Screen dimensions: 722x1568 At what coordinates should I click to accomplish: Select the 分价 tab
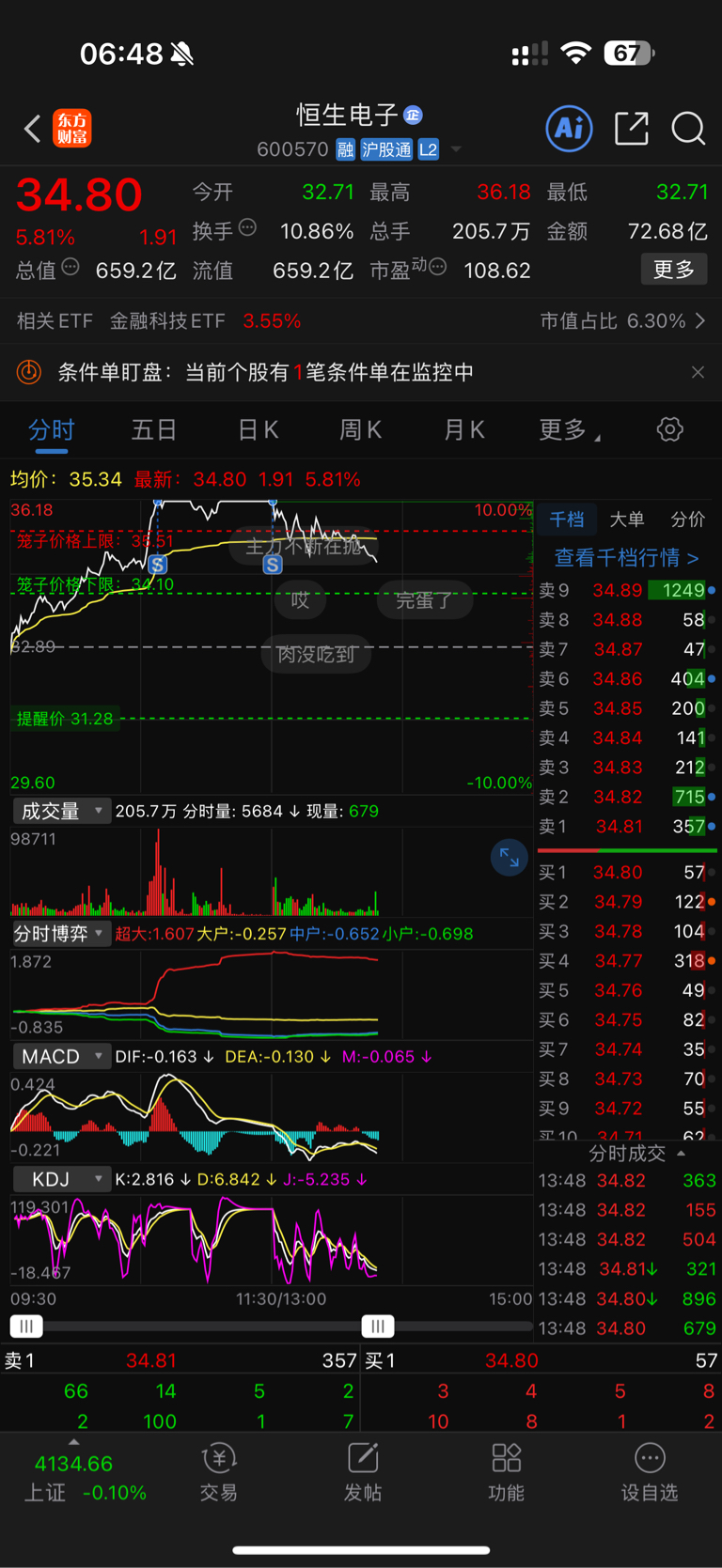point(687,520)
